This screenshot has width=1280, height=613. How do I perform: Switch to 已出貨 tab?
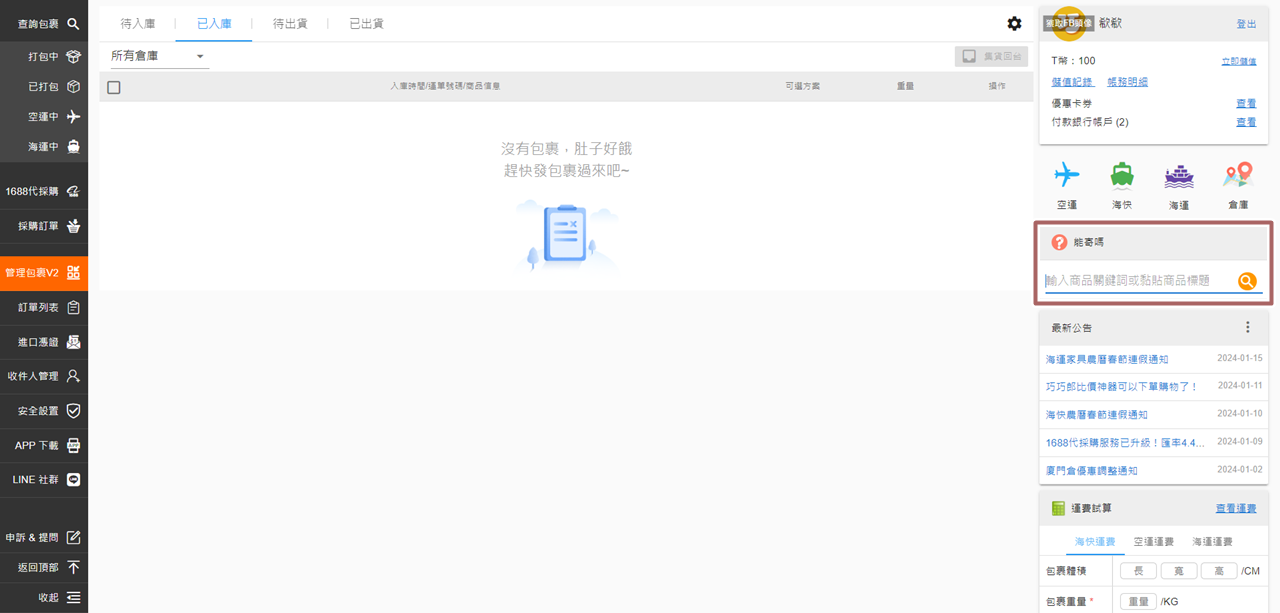tap(366, 23)
